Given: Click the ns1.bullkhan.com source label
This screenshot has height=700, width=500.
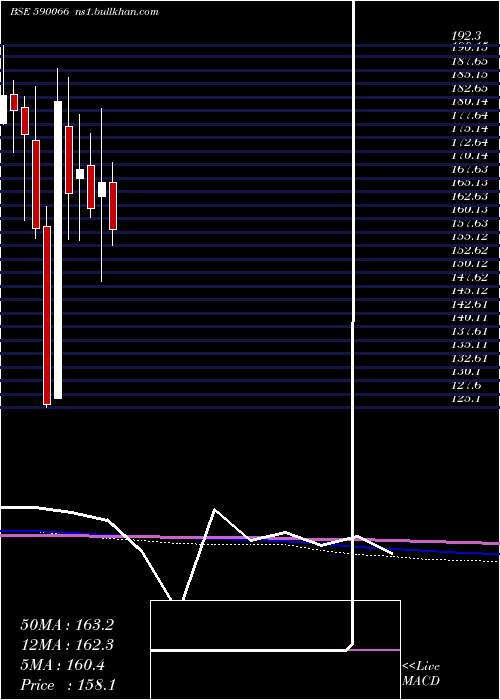Looking at the screenshot, I should coord(117,12).
